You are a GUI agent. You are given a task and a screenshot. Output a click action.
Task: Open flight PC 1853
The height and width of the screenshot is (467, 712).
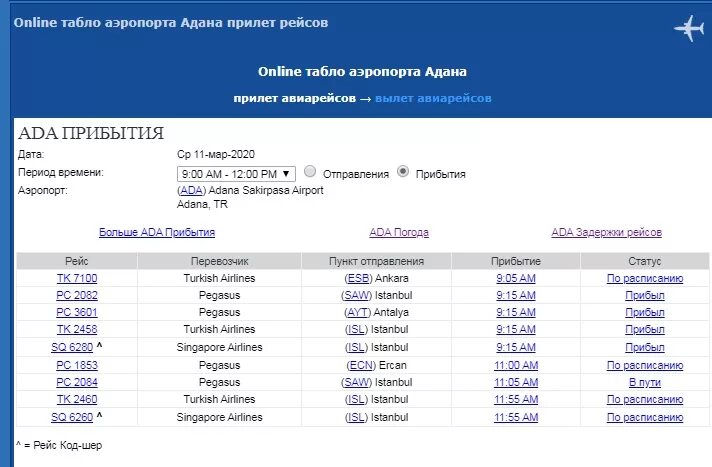coord(77,365)
